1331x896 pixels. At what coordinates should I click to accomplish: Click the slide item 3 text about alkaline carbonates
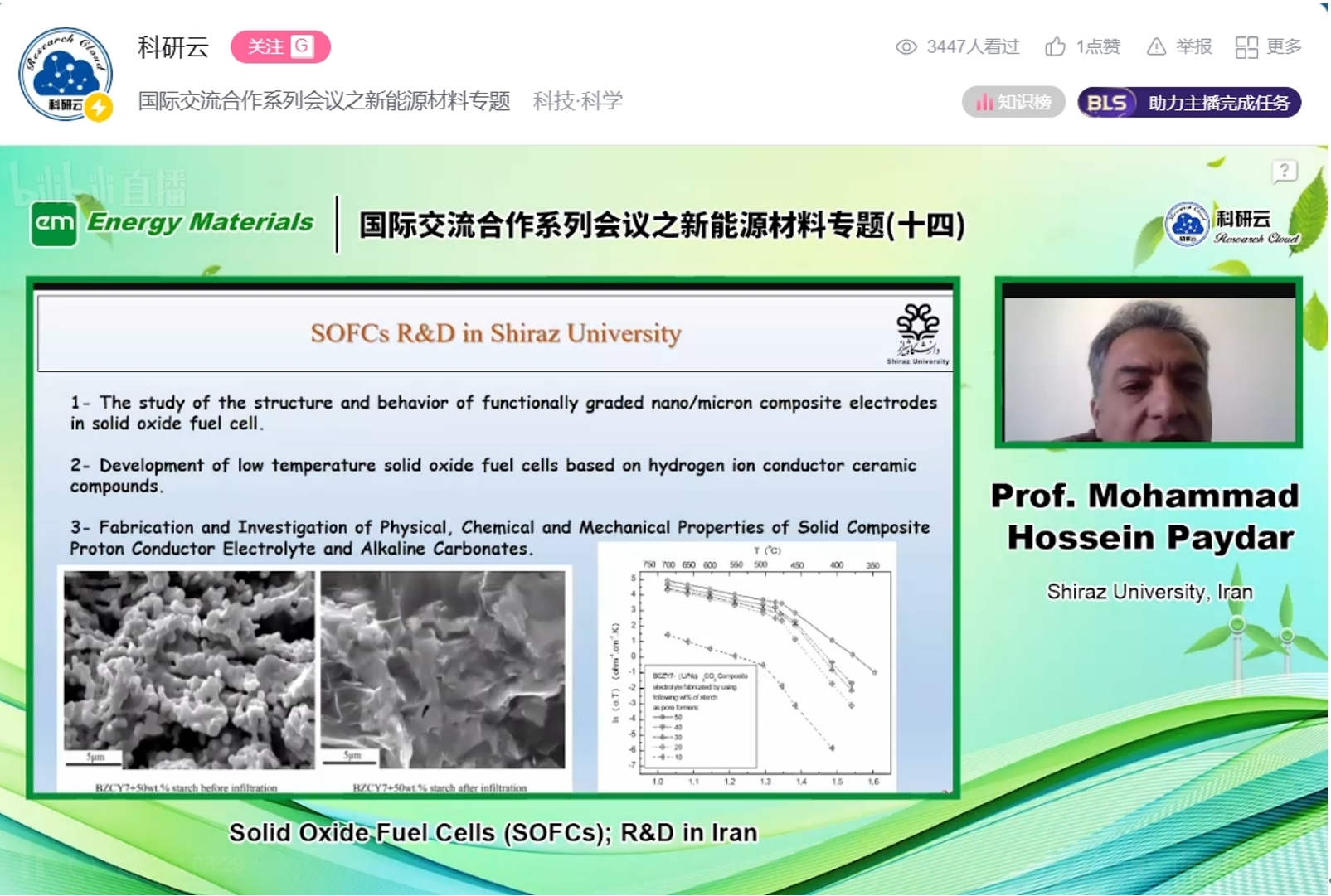tap(500, 537)
